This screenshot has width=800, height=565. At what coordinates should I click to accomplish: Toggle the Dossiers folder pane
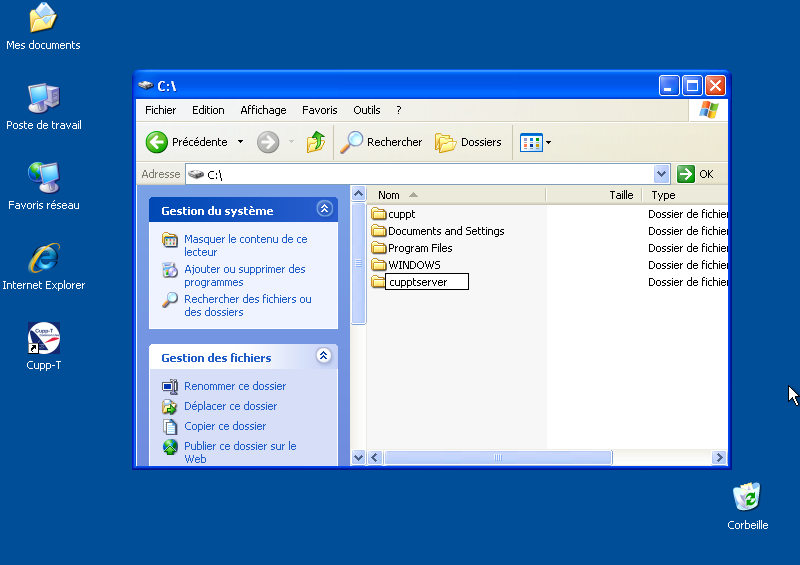click(x=469, y=142)
